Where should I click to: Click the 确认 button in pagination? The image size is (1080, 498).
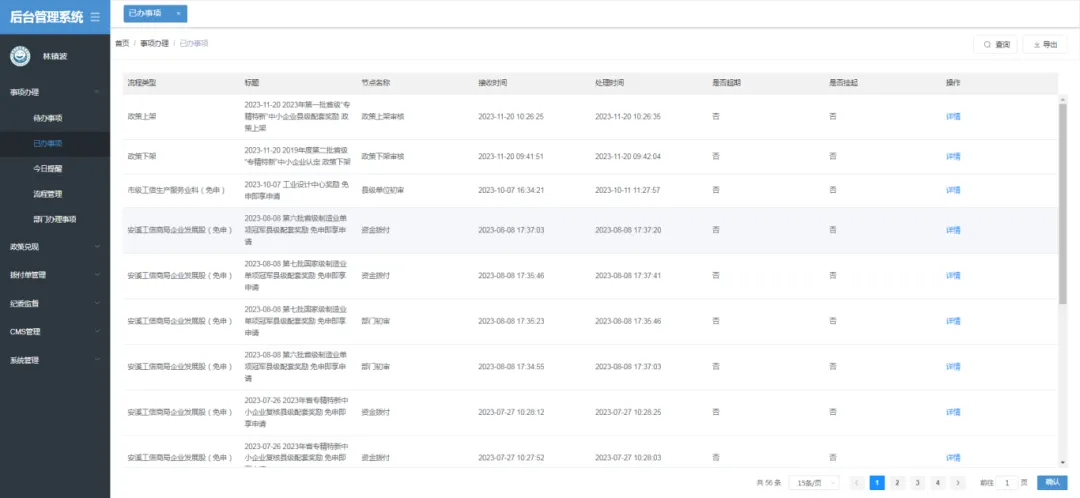click(x=1052, y=483)
